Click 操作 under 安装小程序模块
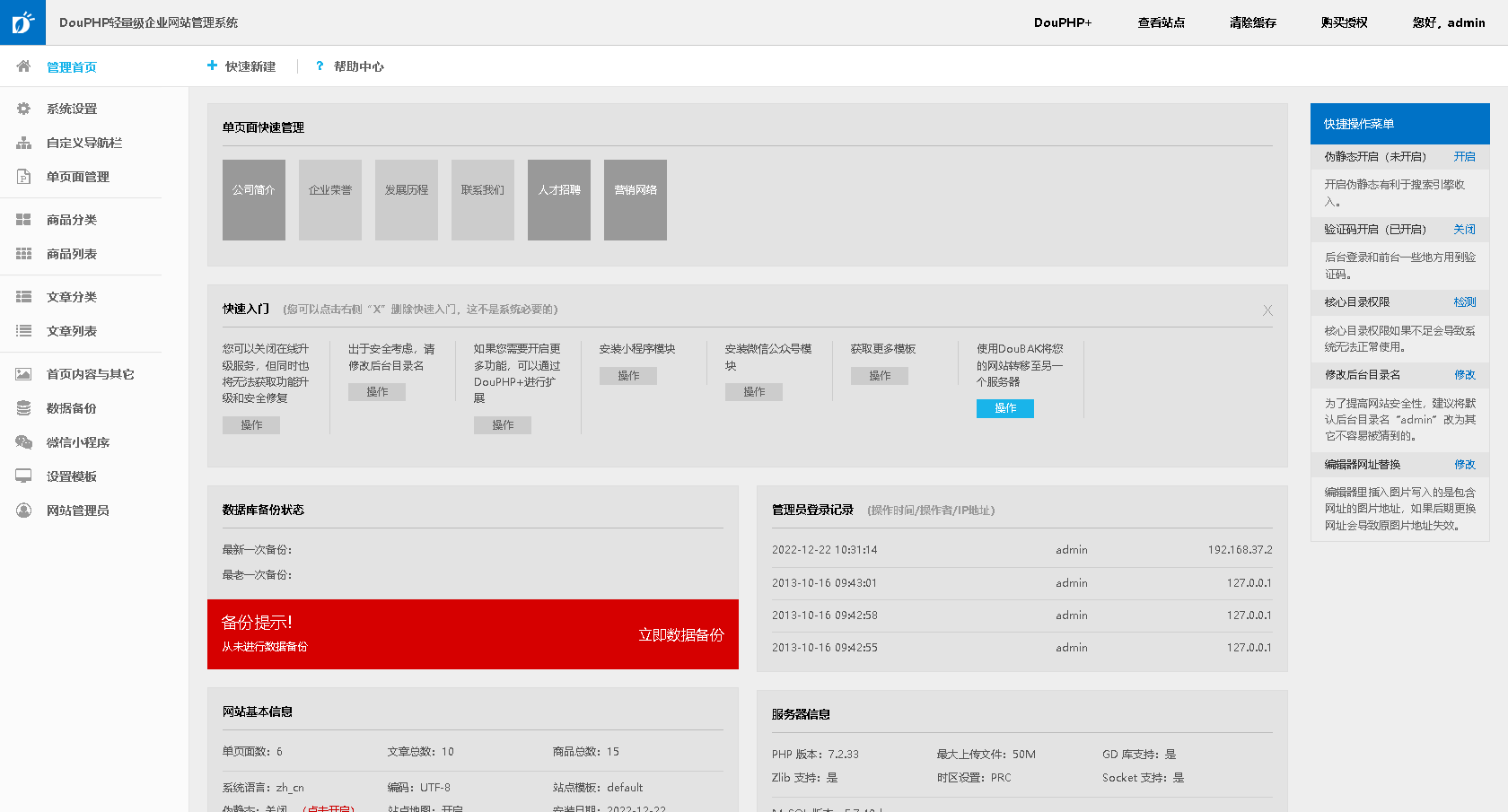1508x812 pixels. point(628,376)
